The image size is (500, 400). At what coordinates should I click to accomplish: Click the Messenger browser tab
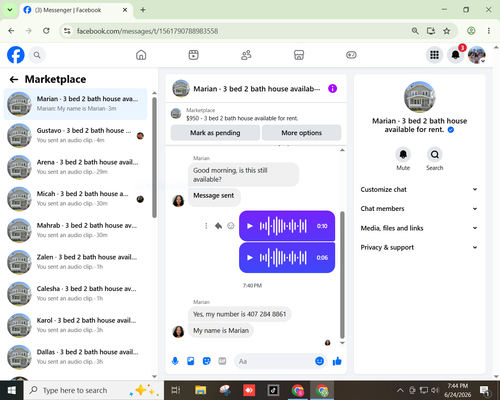[x=76, y=10]
